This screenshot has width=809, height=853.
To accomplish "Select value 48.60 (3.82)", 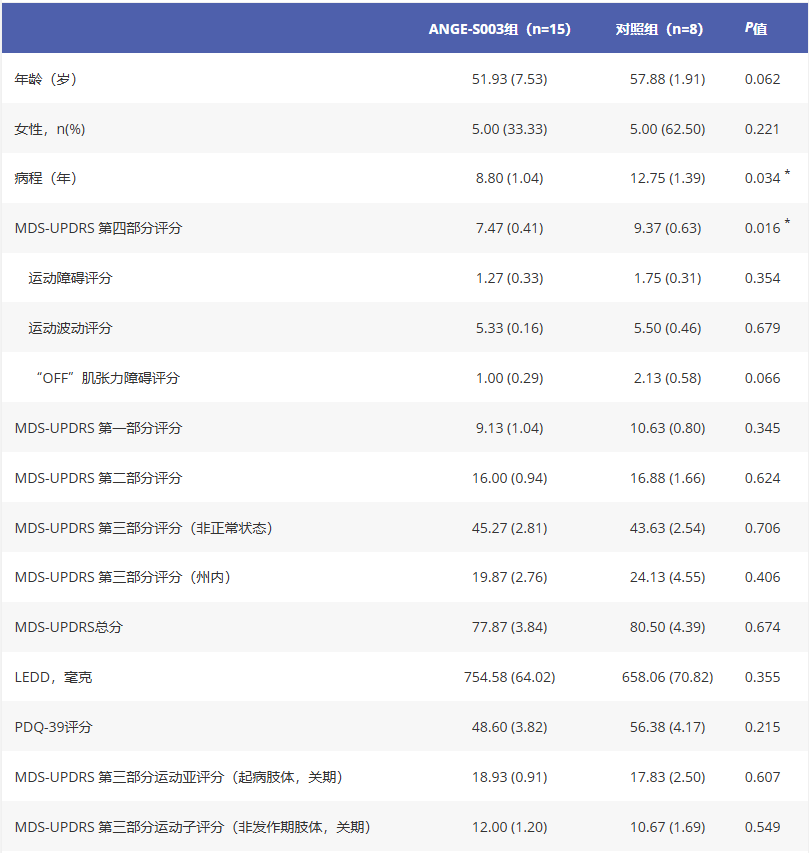I will (510, 727).
